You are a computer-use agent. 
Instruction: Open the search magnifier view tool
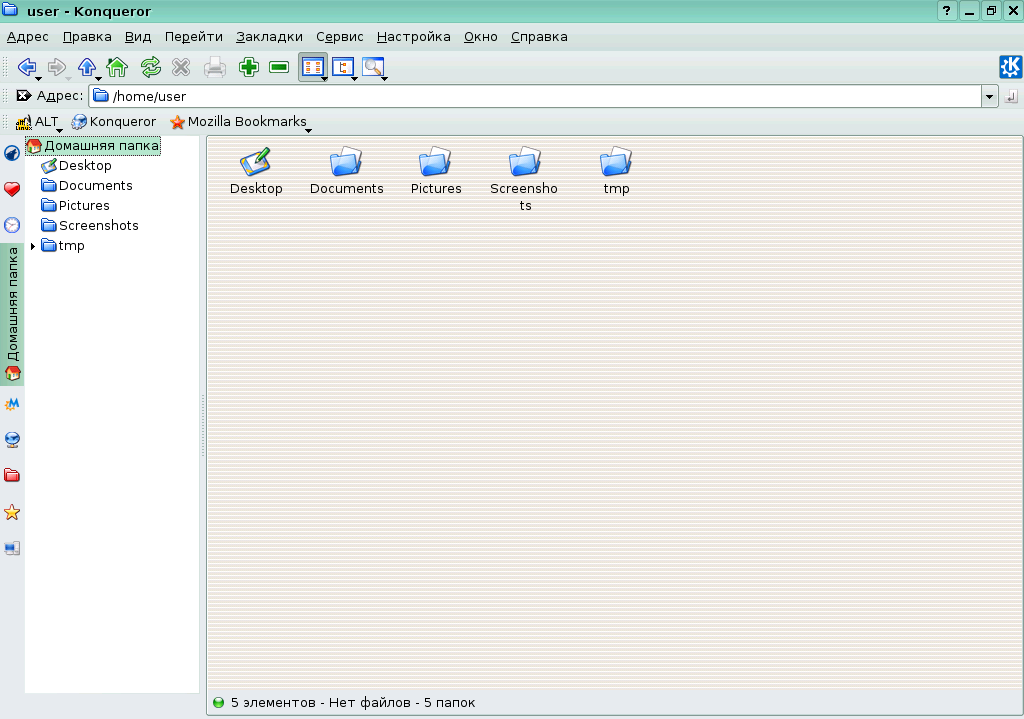pos(373,67)
